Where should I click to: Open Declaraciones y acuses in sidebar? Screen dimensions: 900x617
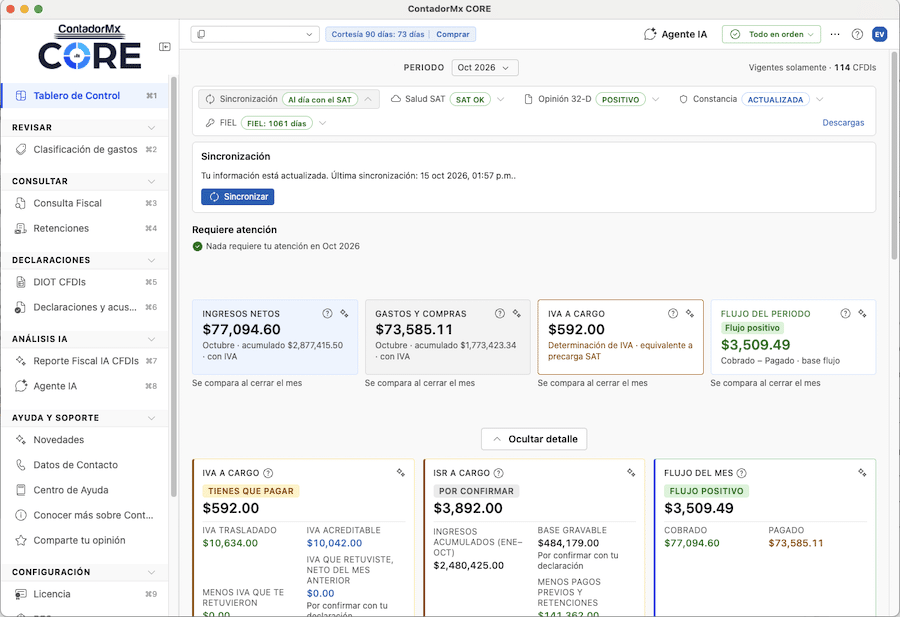click(x=85, y=308)
